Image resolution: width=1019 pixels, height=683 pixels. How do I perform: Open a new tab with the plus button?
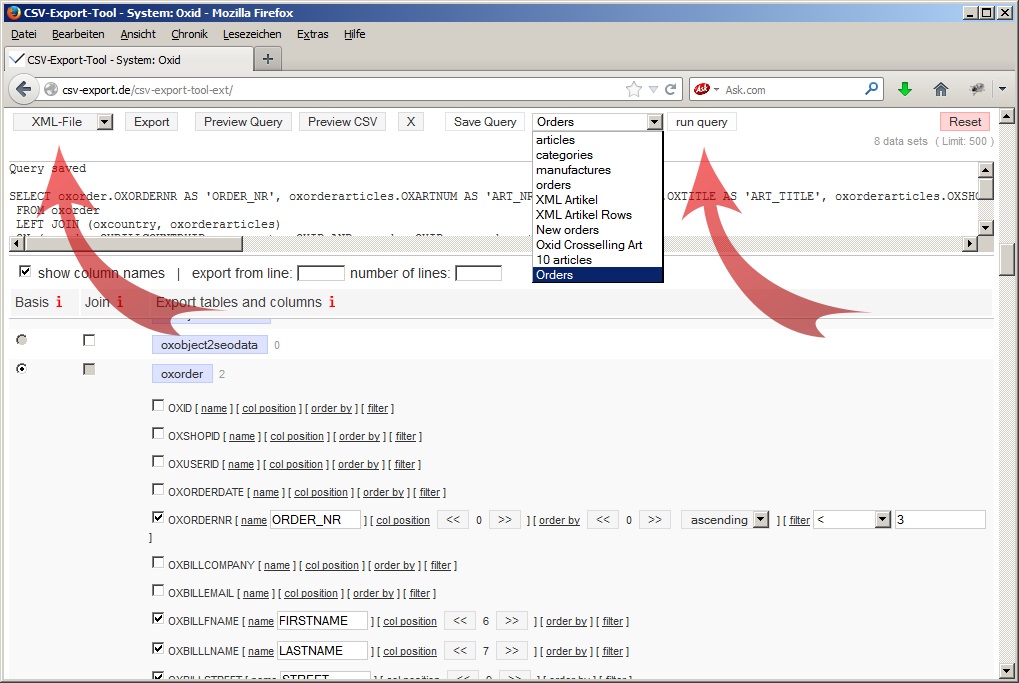[268, 59]
